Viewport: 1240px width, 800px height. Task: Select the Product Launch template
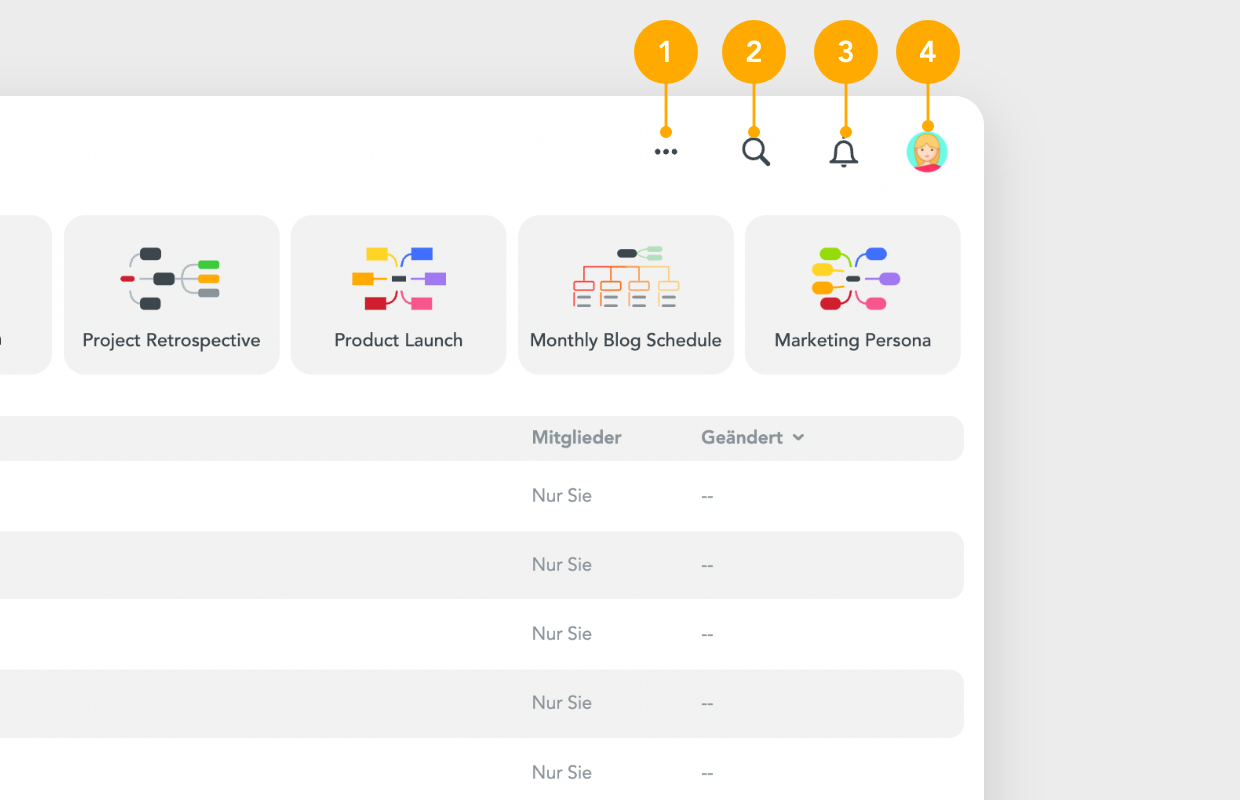(399, 295)
